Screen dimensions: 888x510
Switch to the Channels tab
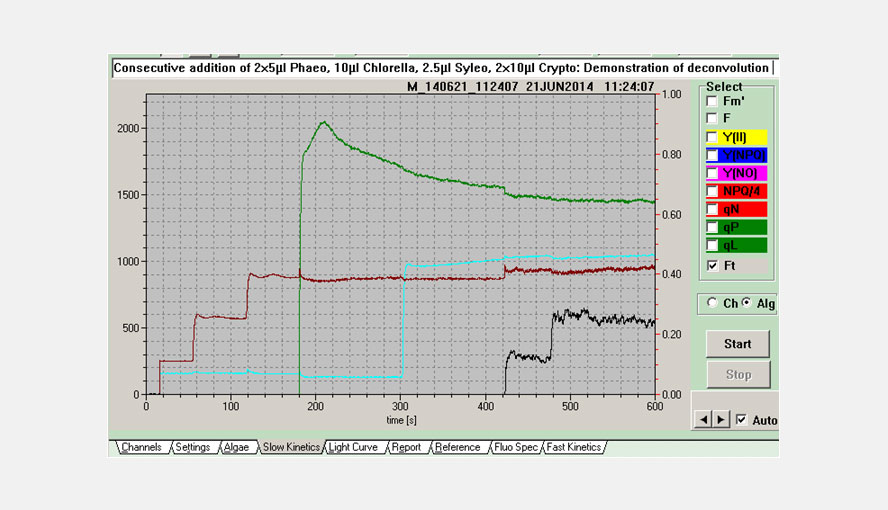142,447
